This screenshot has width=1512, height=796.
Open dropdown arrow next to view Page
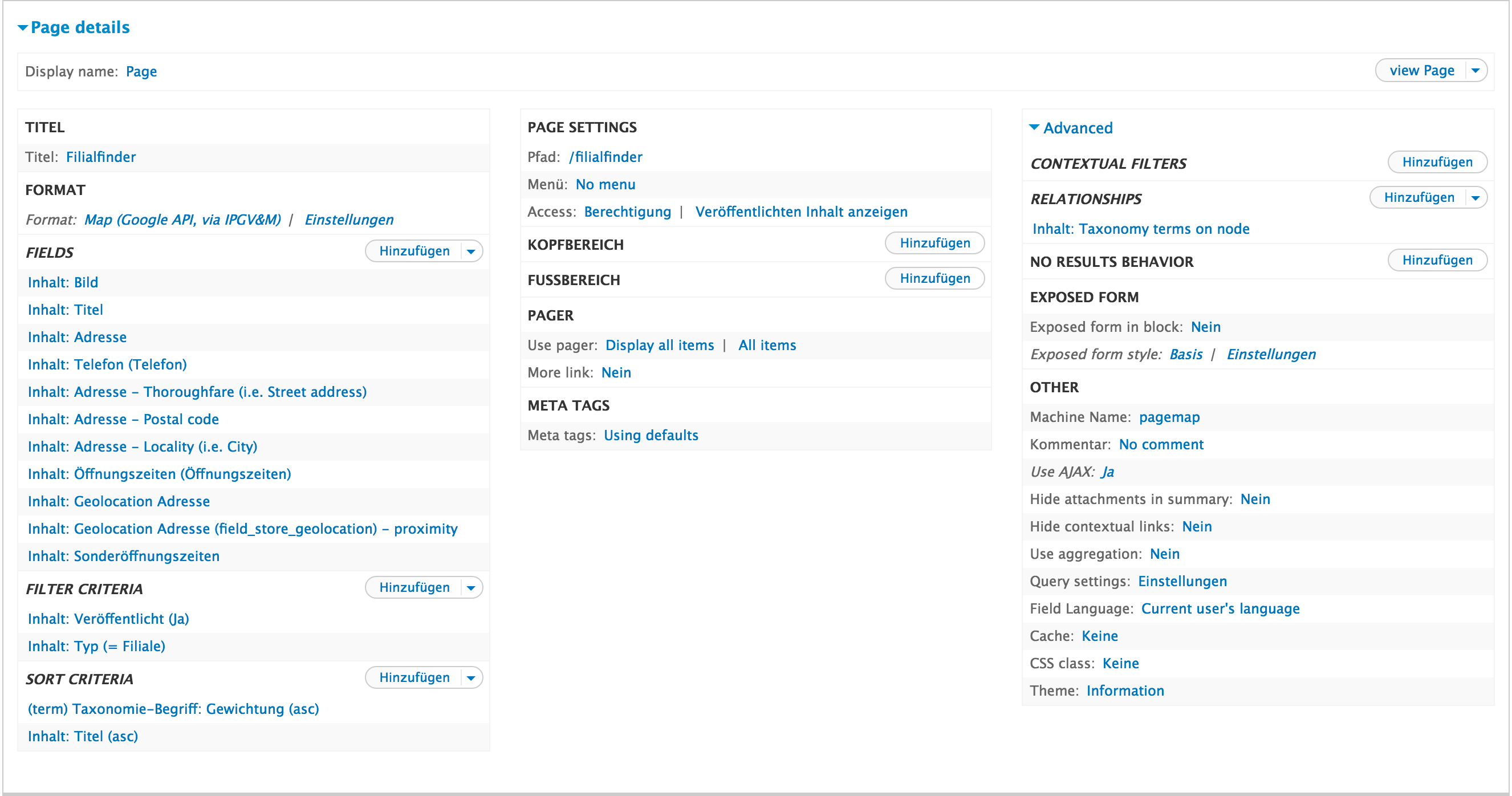pos(1476,71)
